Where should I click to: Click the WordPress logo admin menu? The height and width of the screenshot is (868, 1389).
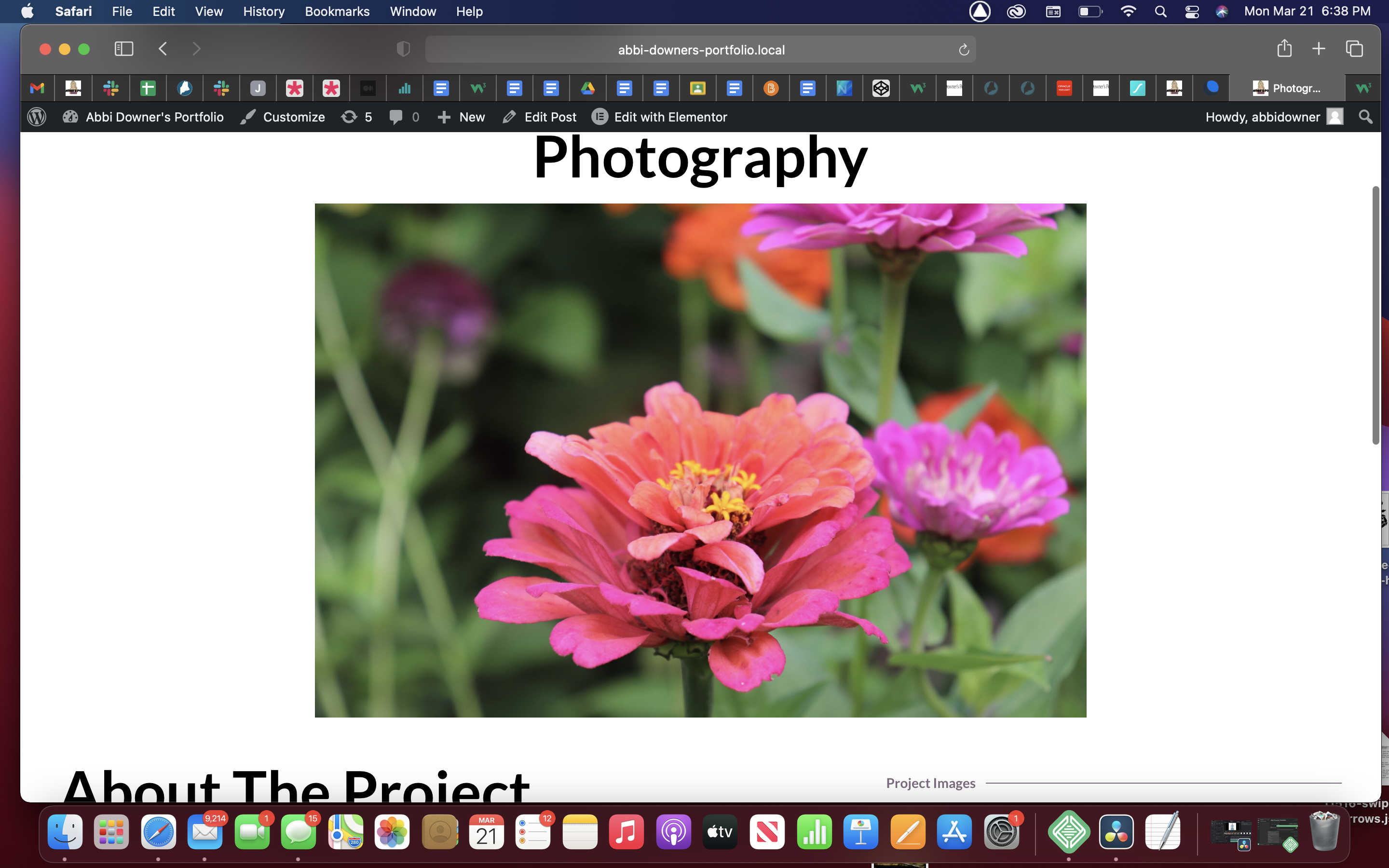pos(37,117)
